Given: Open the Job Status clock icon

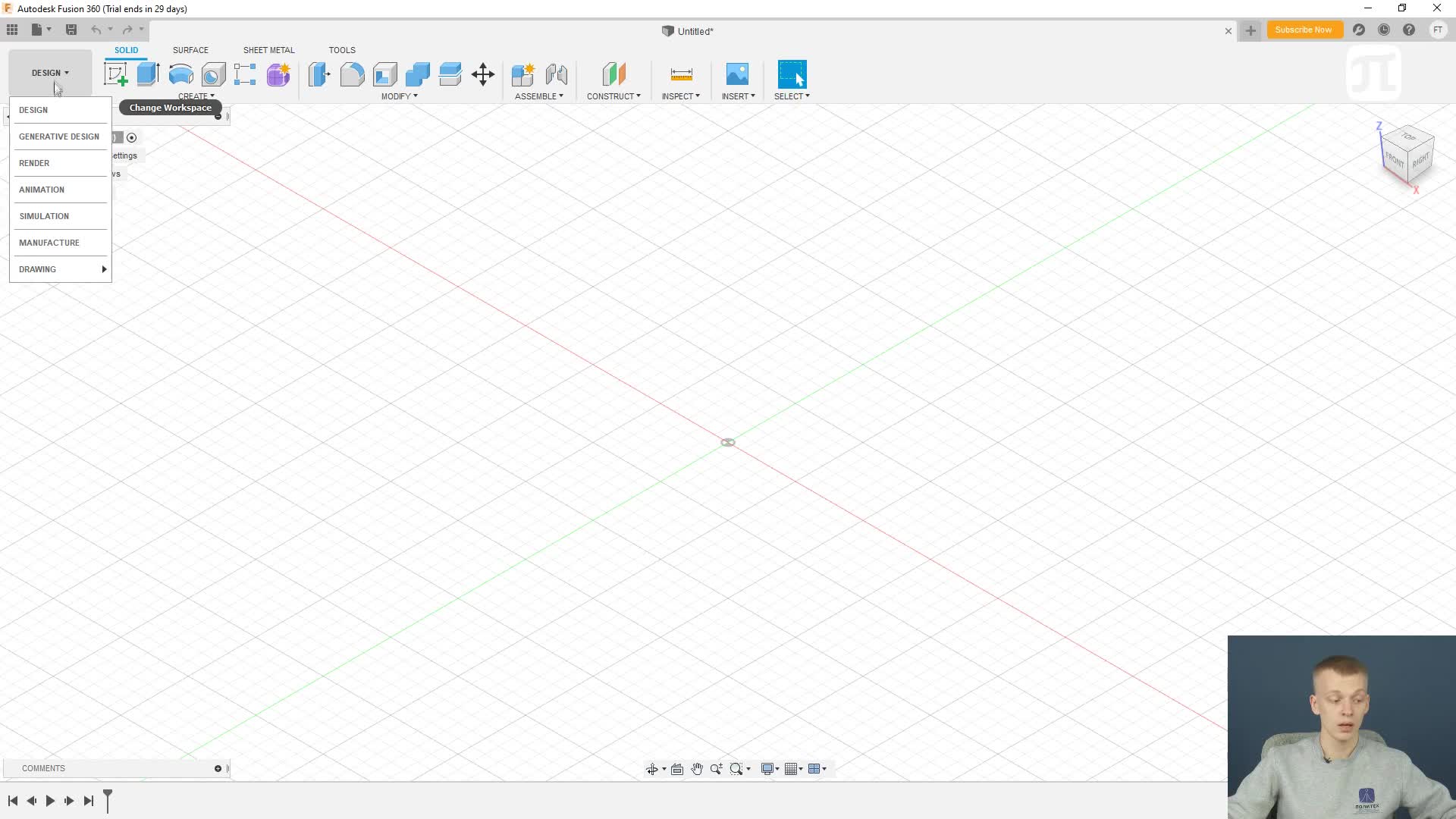Looking at the screenshot, I should [1384, 30].
